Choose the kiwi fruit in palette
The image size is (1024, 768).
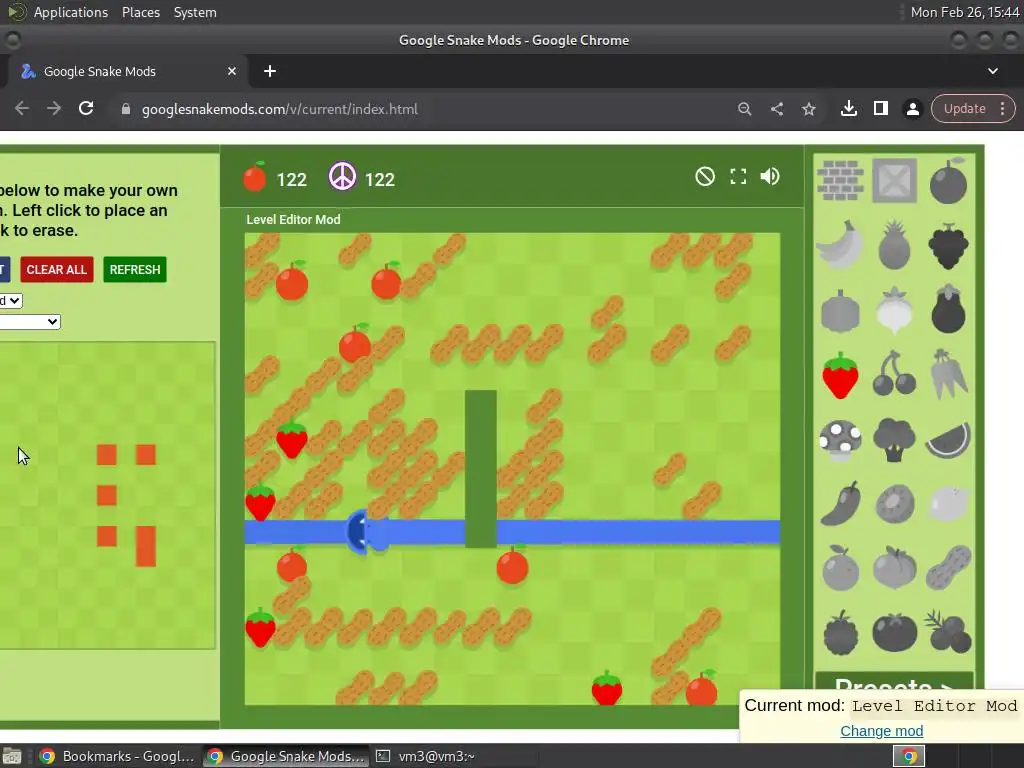[x=894, y=504]
